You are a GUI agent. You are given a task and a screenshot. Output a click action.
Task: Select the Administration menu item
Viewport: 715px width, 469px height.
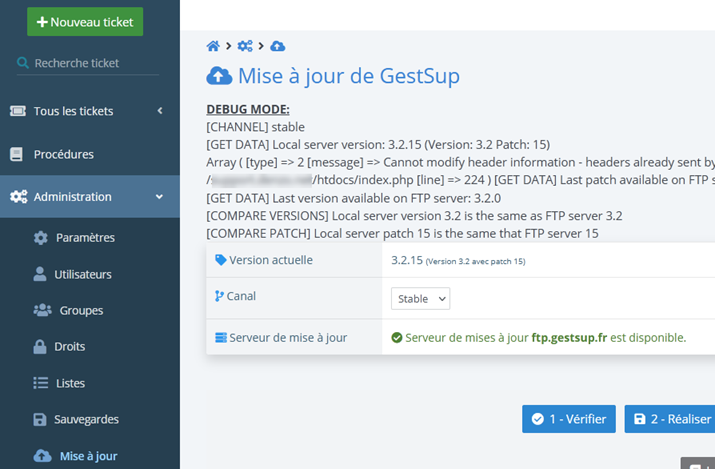tap(90, 196)
